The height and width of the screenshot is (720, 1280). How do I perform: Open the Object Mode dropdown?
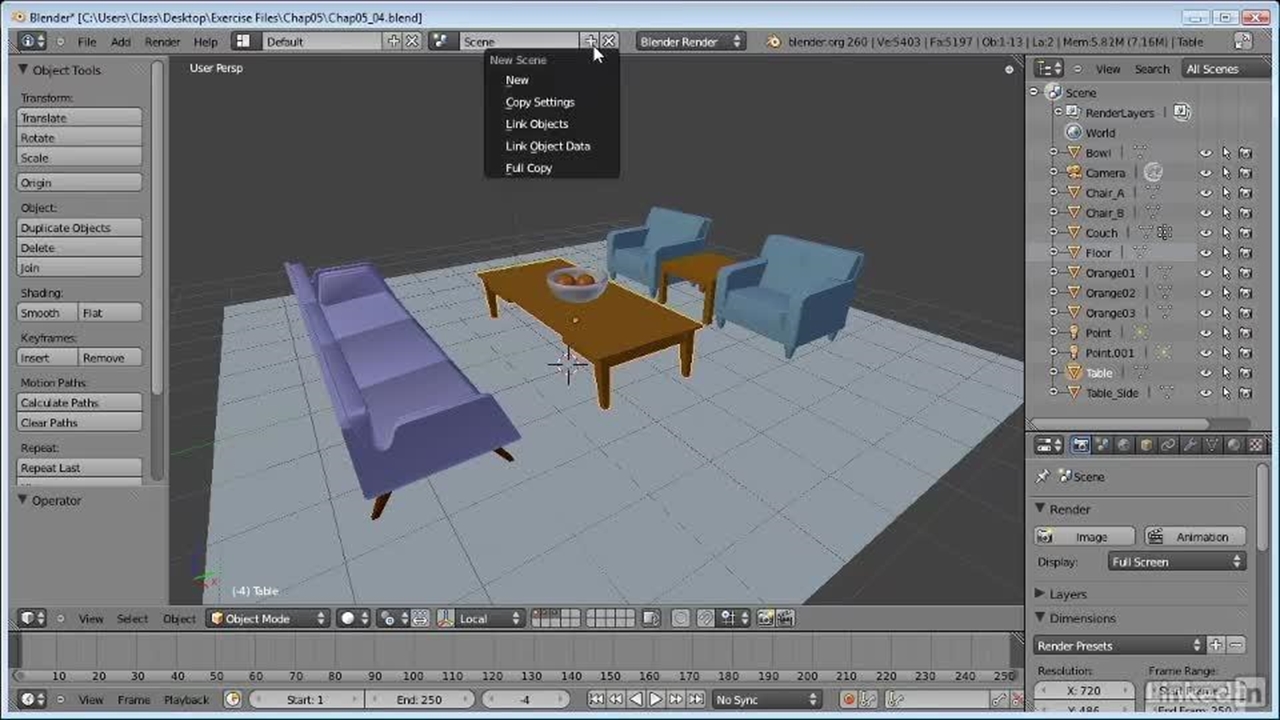coord(267,619)
